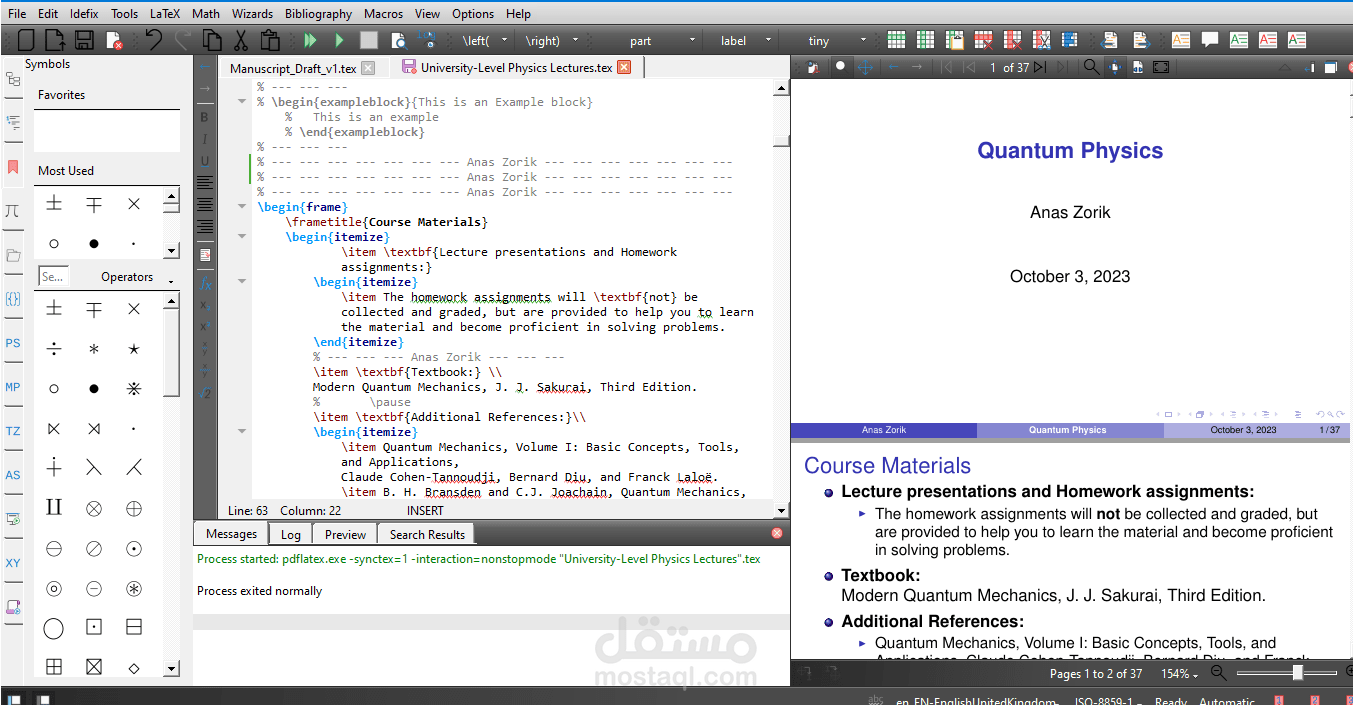Click the Cut scissors icon
Viewport: 1353px width, 705px height.
coord(240,40)
